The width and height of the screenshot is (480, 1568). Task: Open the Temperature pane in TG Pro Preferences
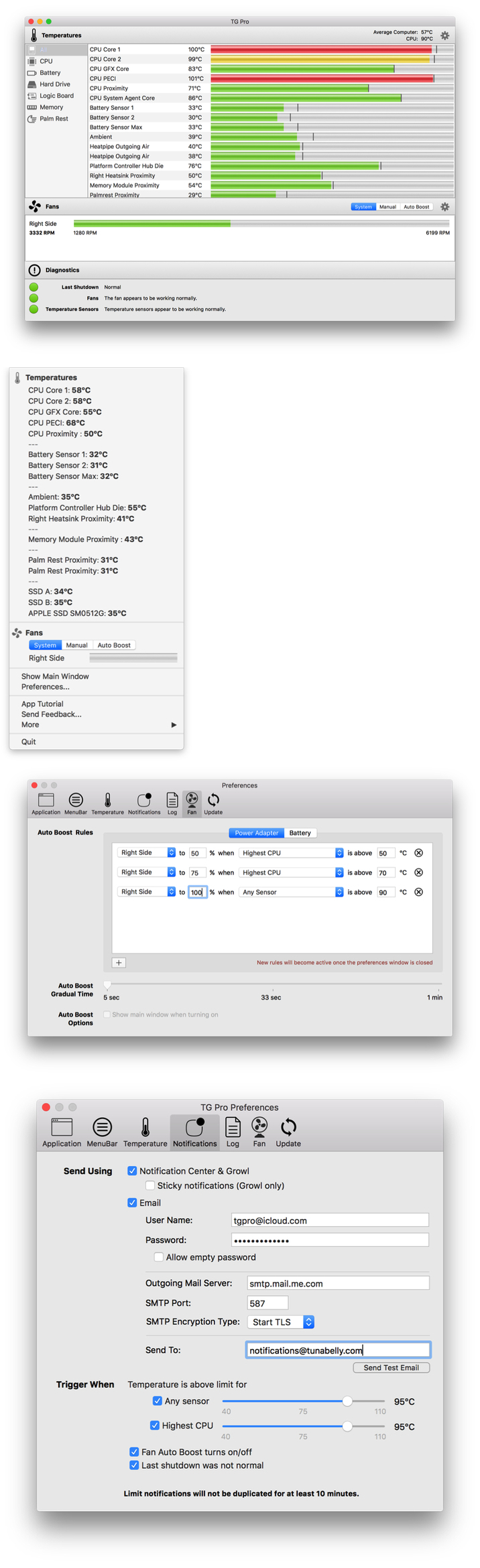pyautogui.click(x=145, y=1132)
